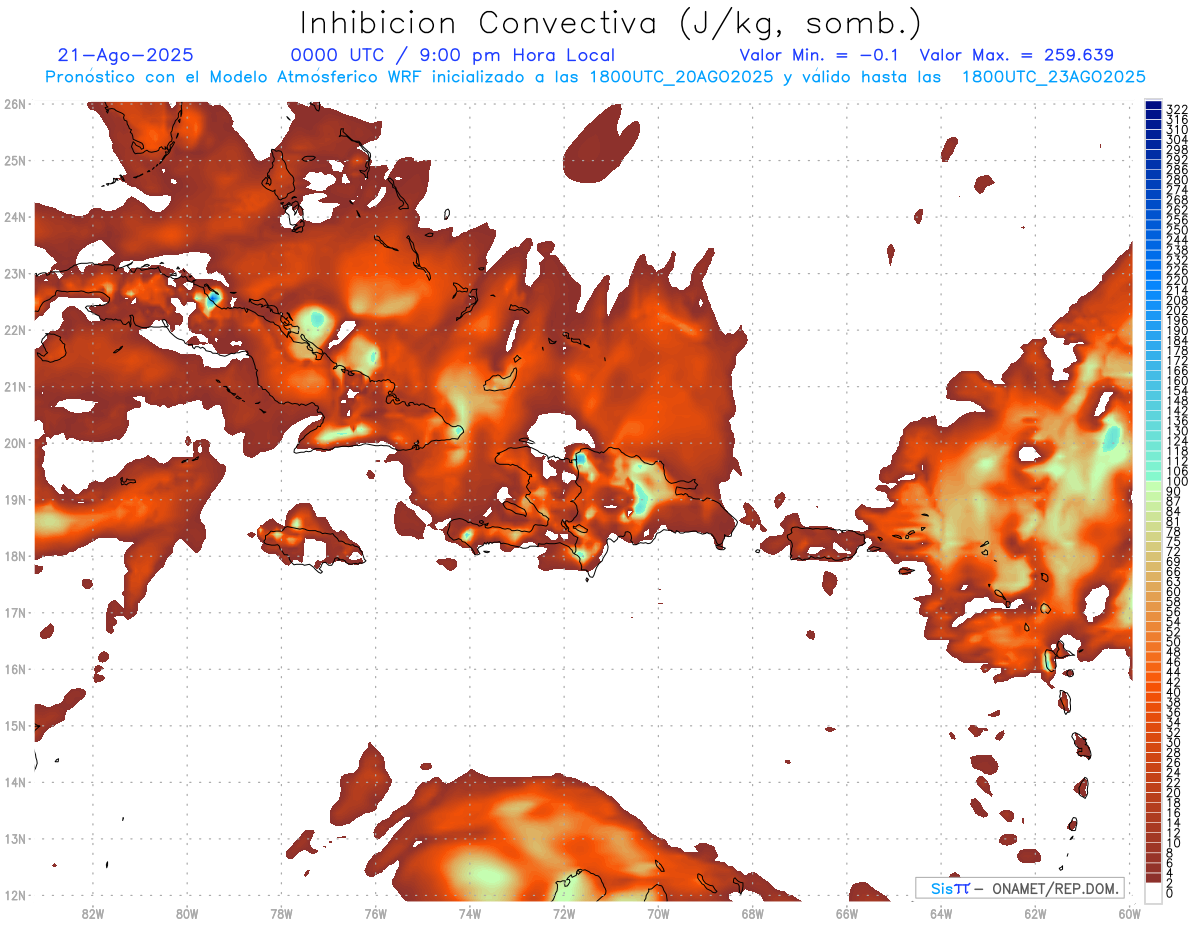The width and height of the screenshot is (1200, 927).
Task: Click the '148' value on the color scale
Action: click(x=1176, y=400)
